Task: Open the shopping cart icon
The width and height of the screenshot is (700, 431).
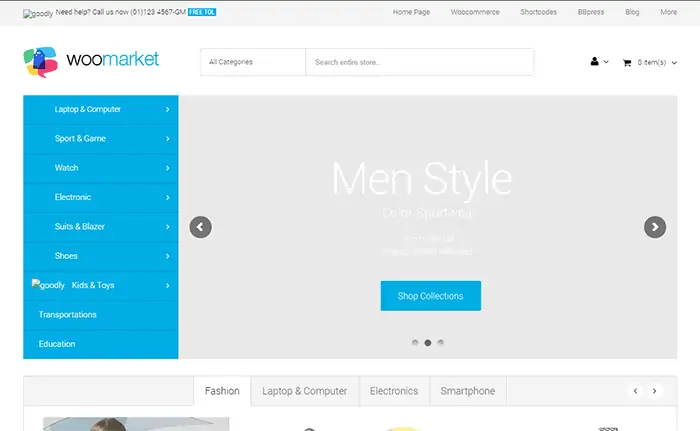Action: pyautogui.click(x=627, y=63)
